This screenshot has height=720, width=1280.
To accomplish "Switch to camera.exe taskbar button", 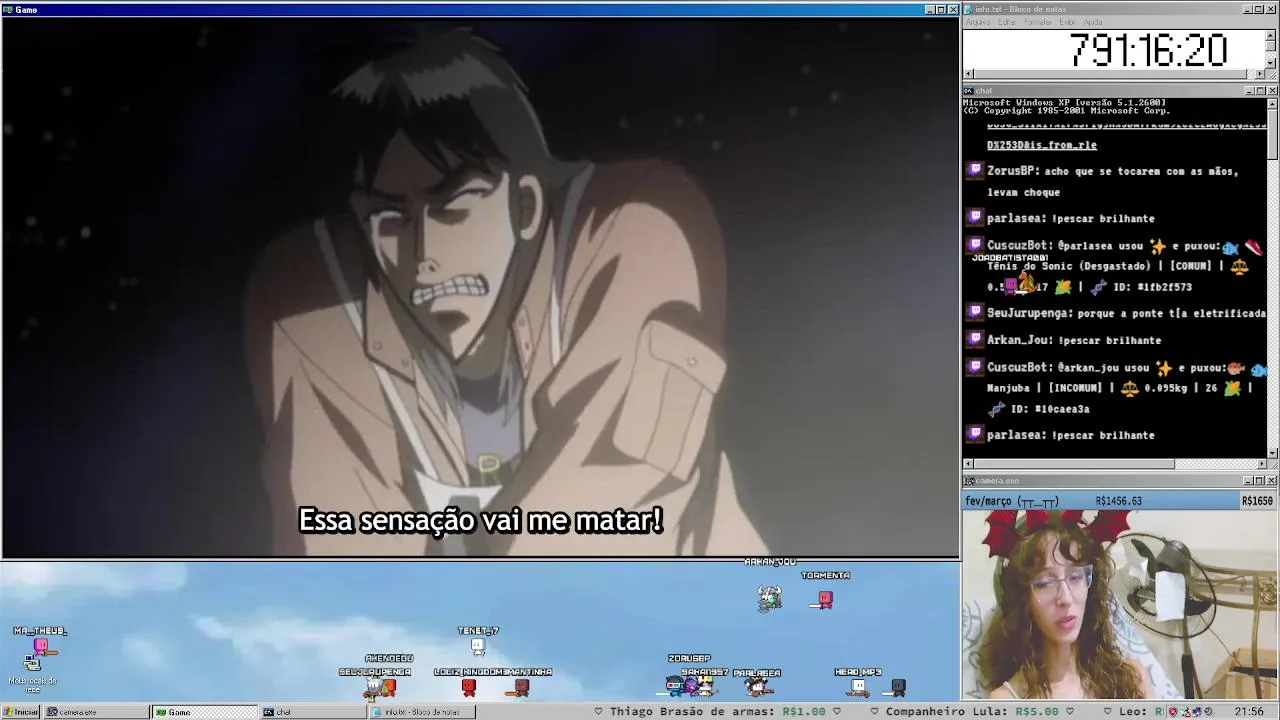I will pos(96,712).
